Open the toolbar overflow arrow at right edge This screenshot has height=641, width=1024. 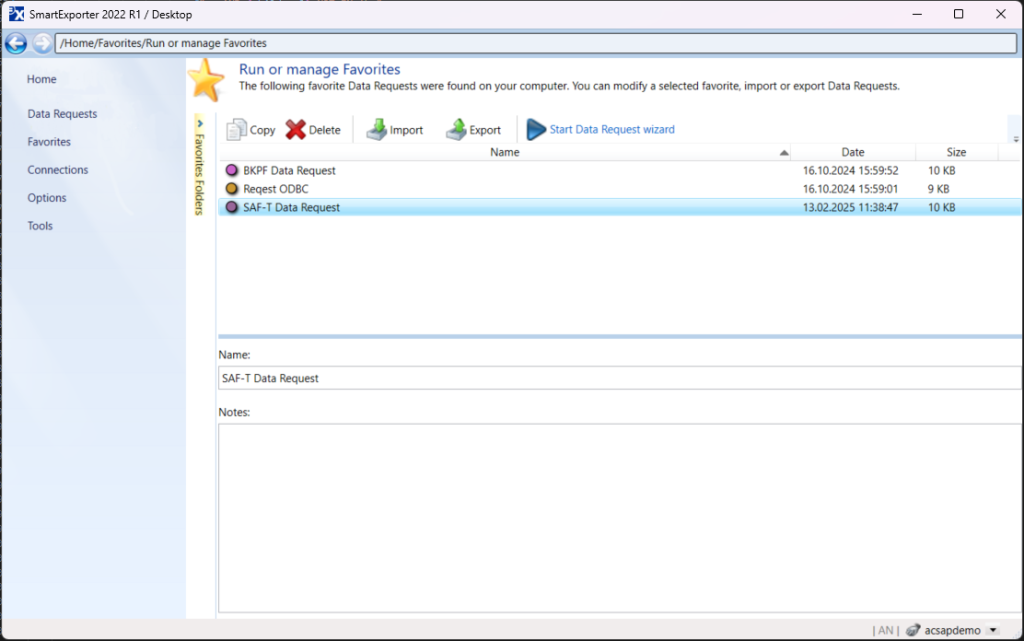1016,138
